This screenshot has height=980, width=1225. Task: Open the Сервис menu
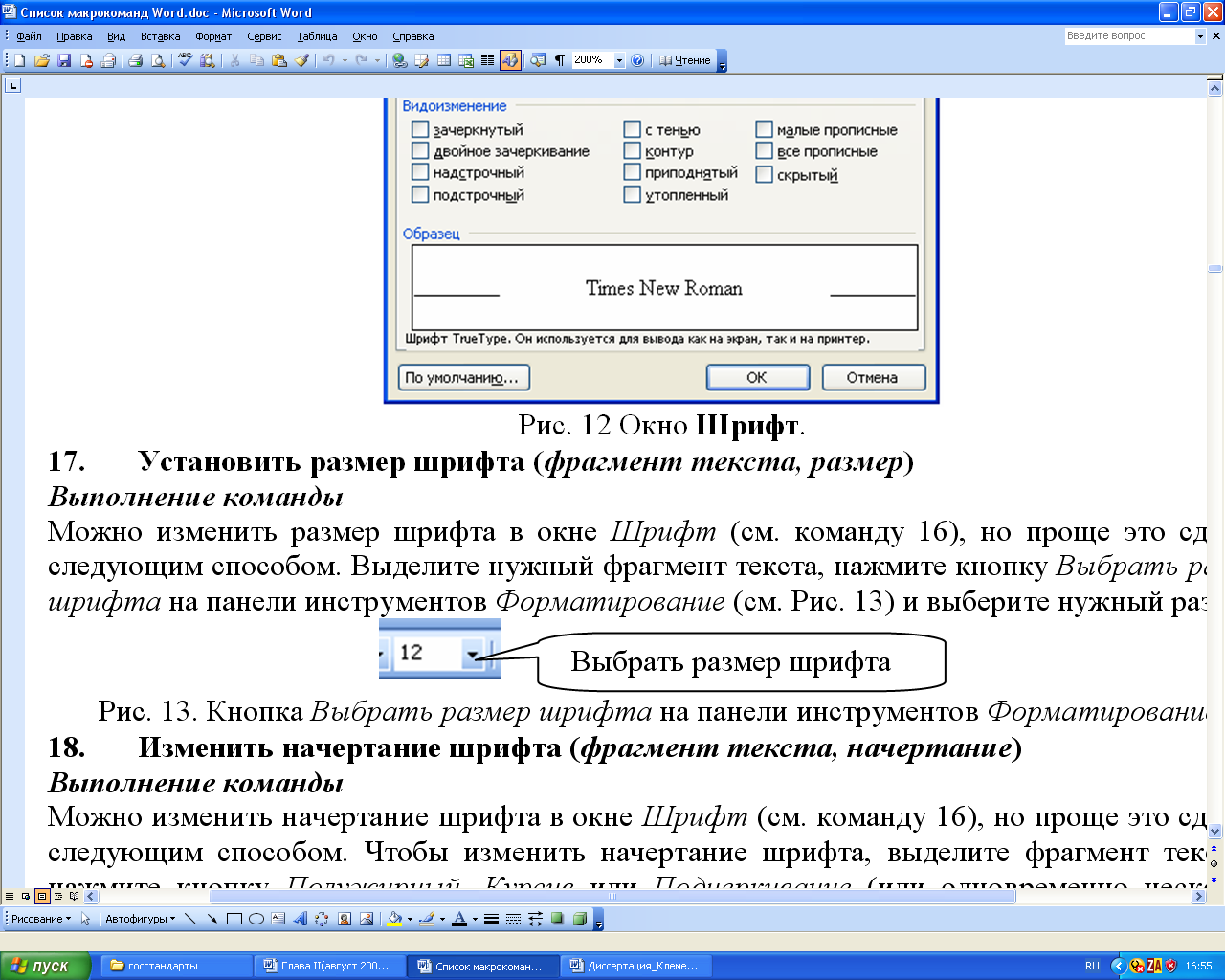point(264,36)
